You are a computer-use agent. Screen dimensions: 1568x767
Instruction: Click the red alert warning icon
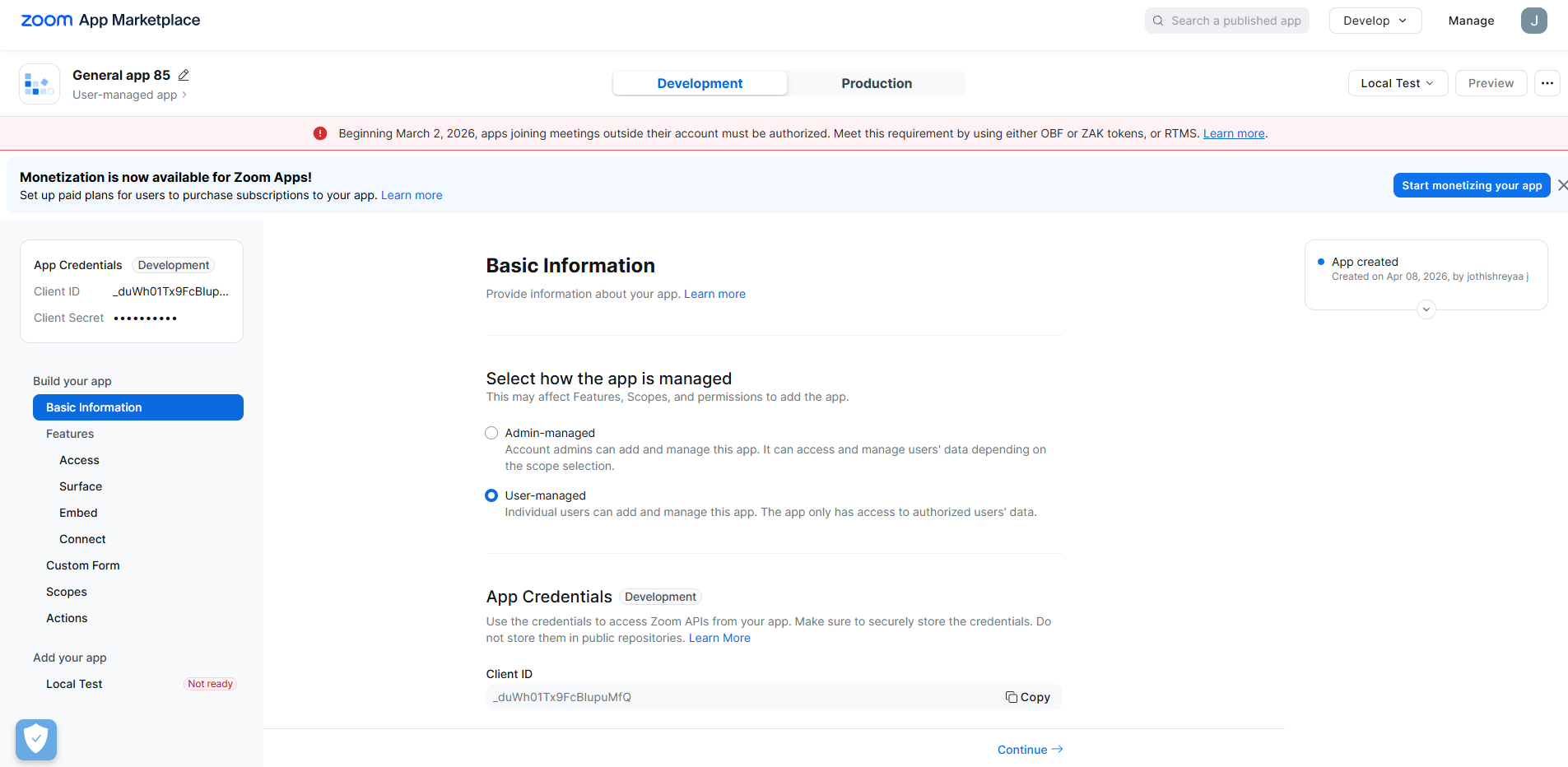[320, 133]
